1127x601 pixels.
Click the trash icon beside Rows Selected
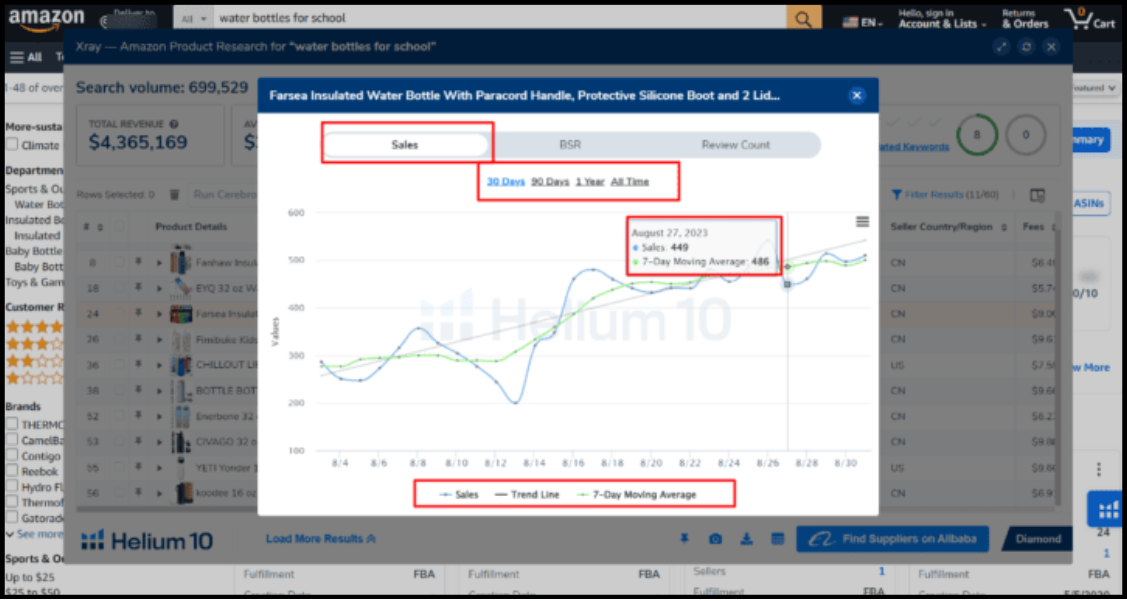[174, 195]
